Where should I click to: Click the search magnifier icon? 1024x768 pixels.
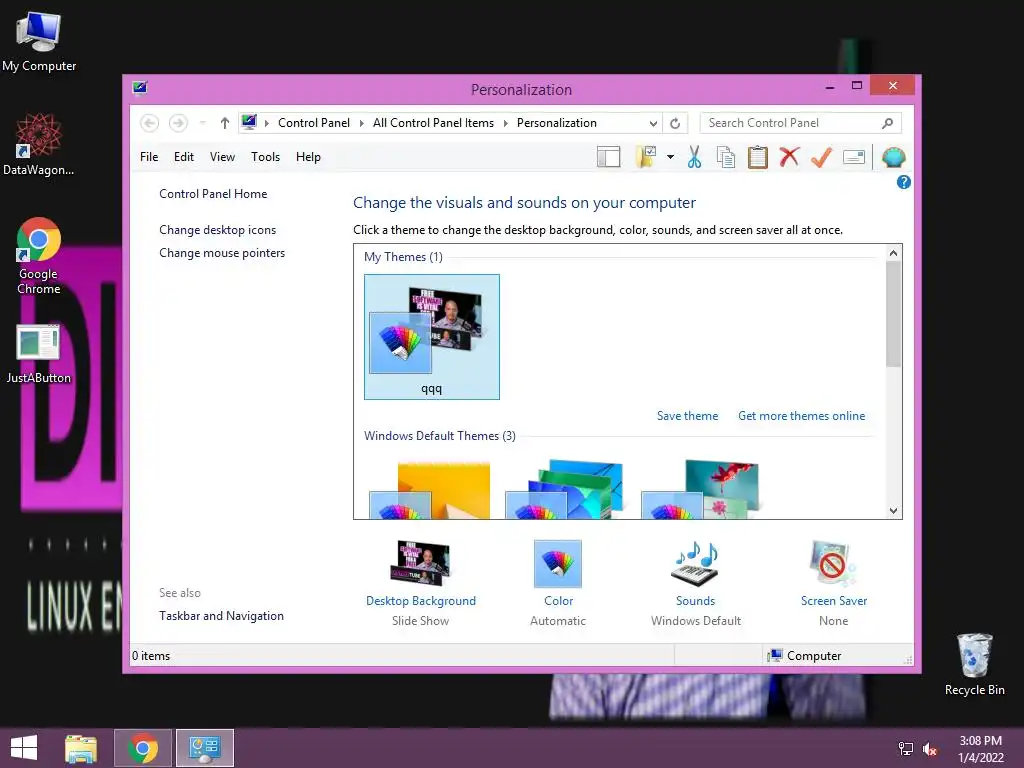(x=888, y=123)
